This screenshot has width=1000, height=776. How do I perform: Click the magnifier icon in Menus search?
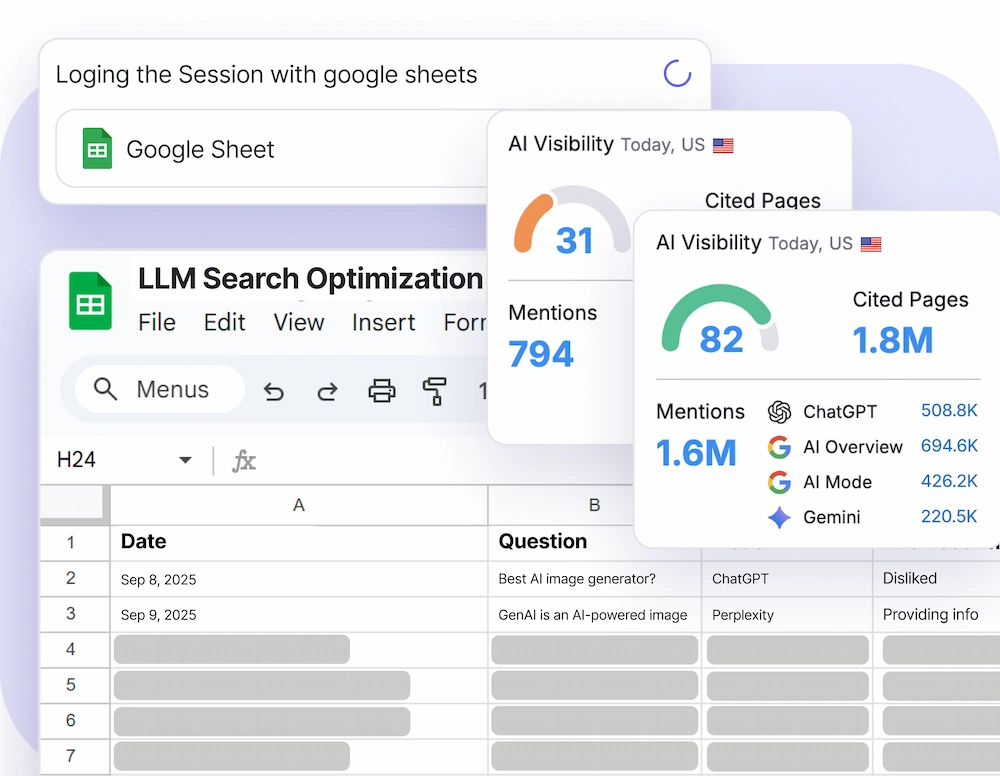click(105, 388)
